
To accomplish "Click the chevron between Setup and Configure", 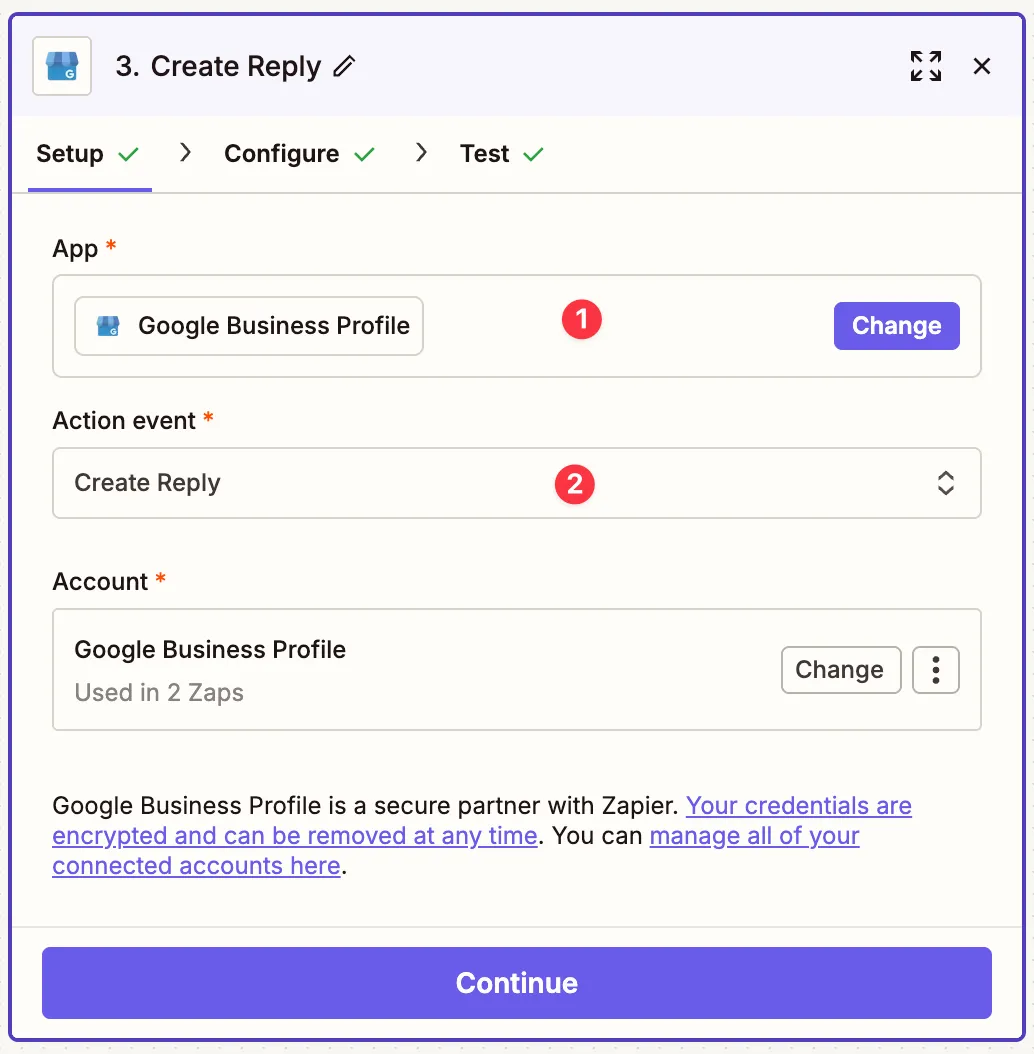I will click(185, 153).
